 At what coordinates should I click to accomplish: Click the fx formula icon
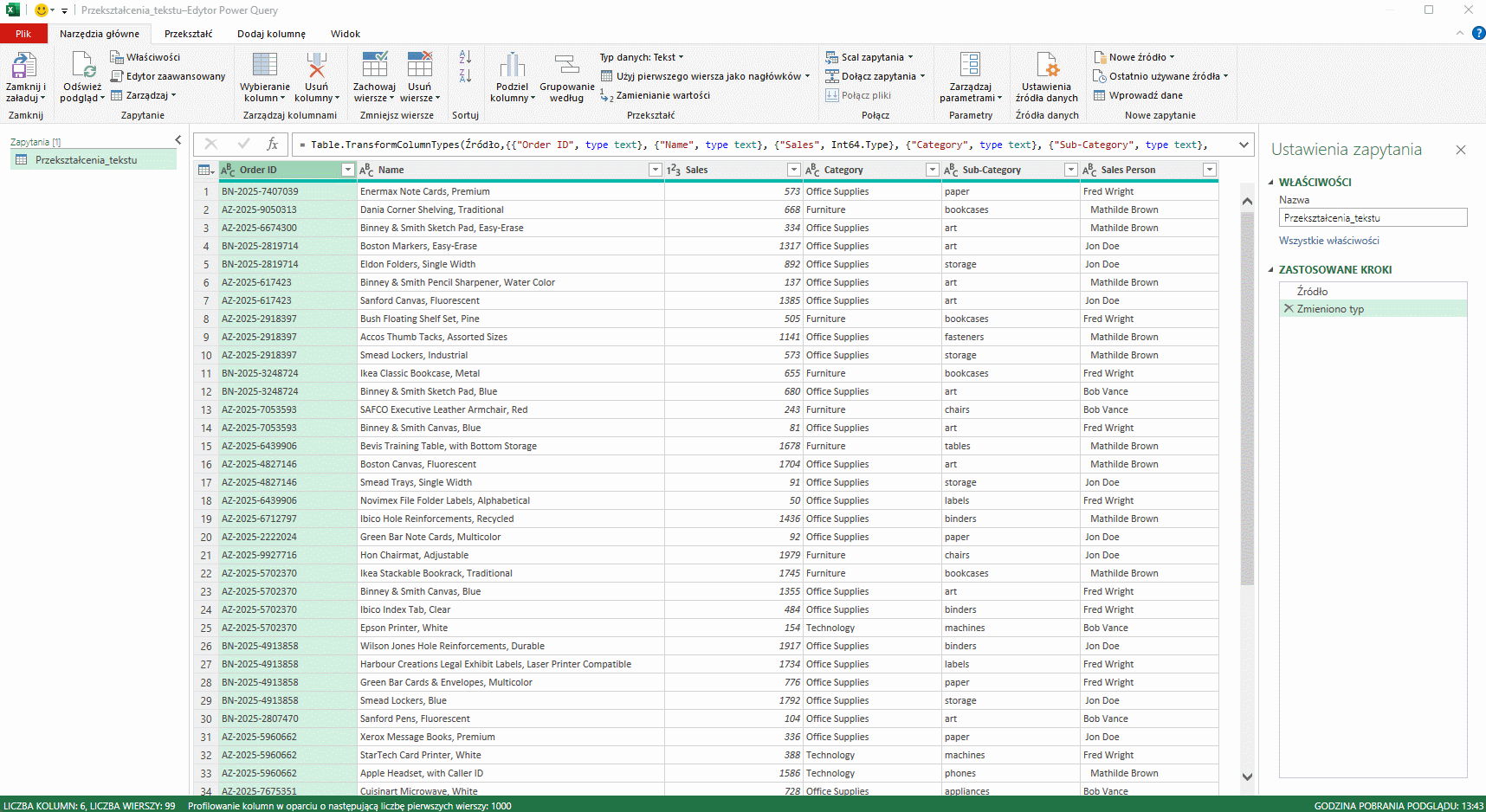272,145
